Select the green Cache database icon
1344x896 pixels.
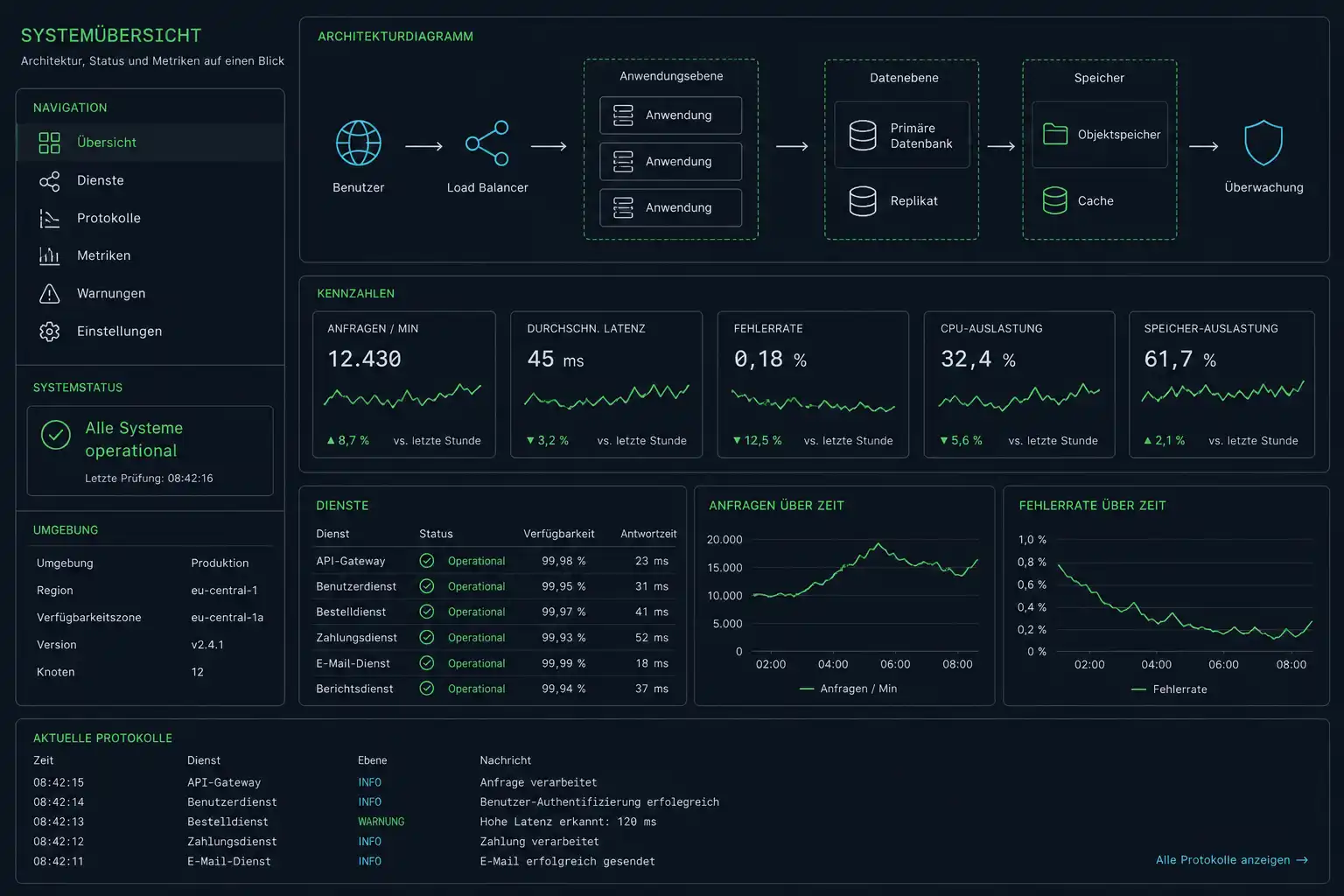(x=1055, y=200)
